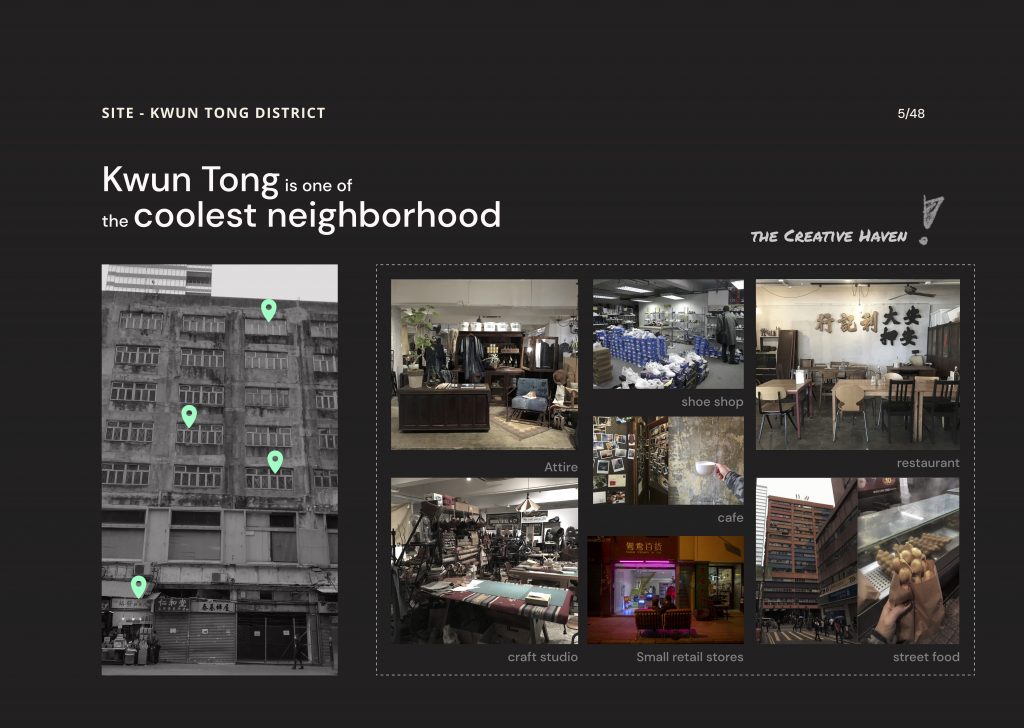Click the 'Small retail stores' caption
The image size is (1024, 728).
[x=689, y=657]
